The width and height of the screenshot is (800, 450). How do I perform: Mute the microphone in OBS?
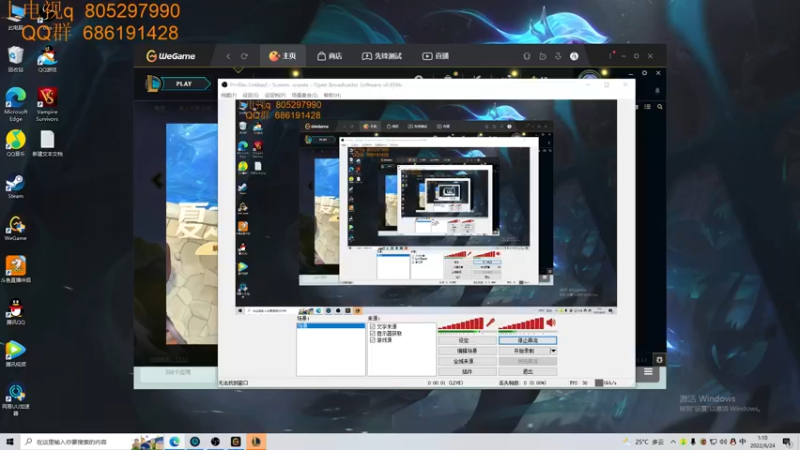[x=490, y=322]
